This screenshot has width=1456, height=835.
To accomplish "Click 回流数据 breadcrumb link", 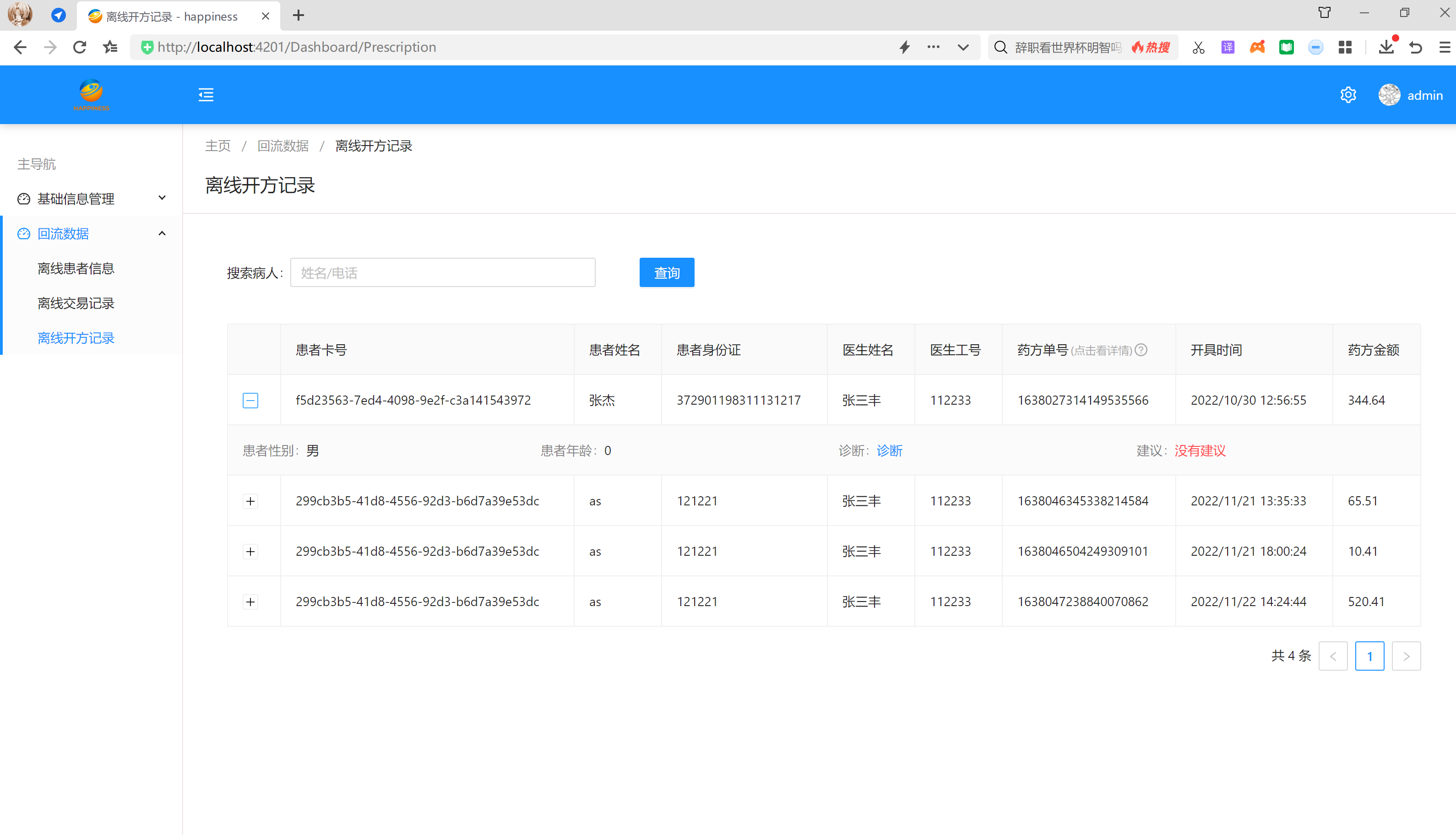I will click(x=283, y=146).
